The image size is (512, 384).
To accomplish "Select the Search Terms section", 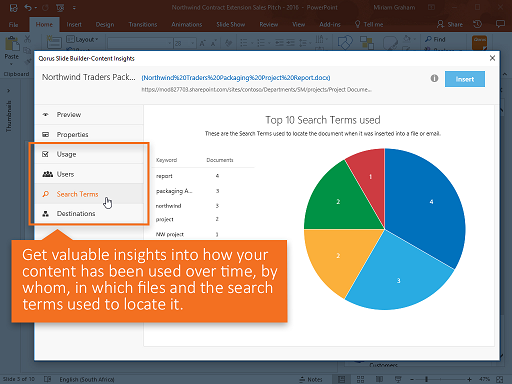I will click(89, 194).
